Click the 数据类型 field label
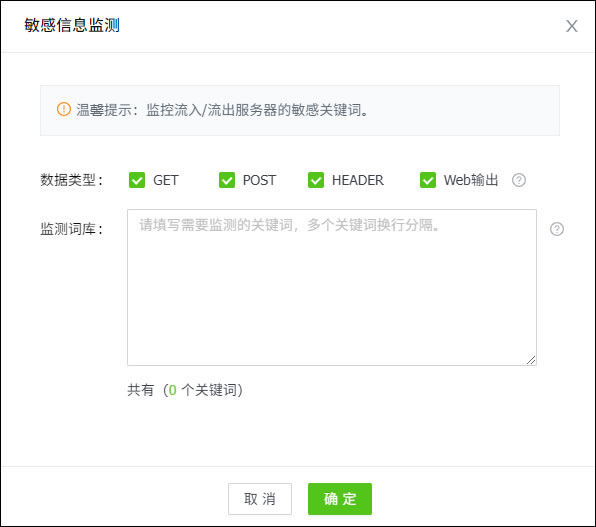 tap(71, 180)
